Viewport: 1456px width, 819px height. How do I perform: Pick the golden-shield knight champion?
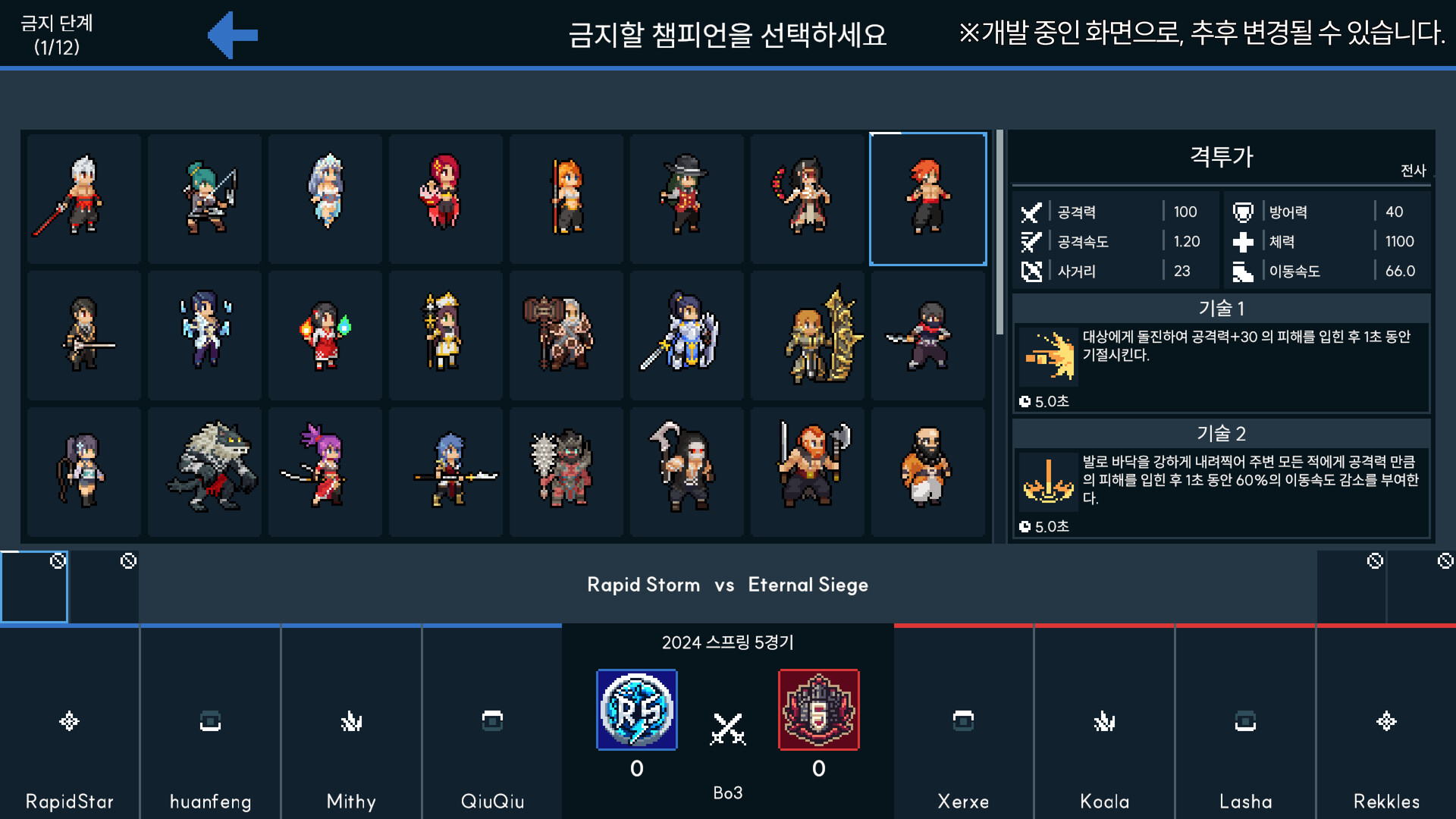pos(807,335)
